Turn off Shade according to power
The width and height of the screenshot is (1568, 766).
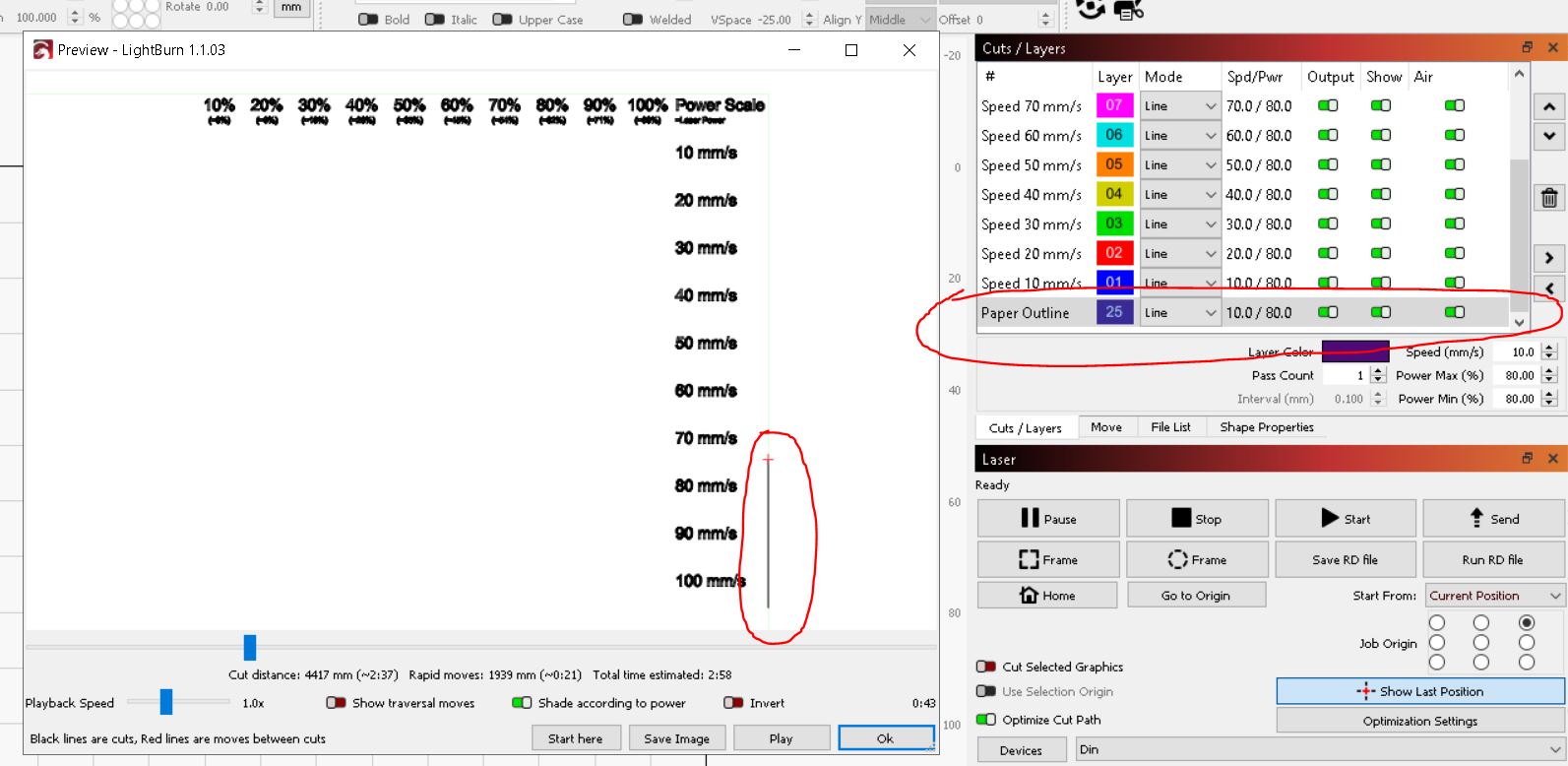click(x=522, y=703)
